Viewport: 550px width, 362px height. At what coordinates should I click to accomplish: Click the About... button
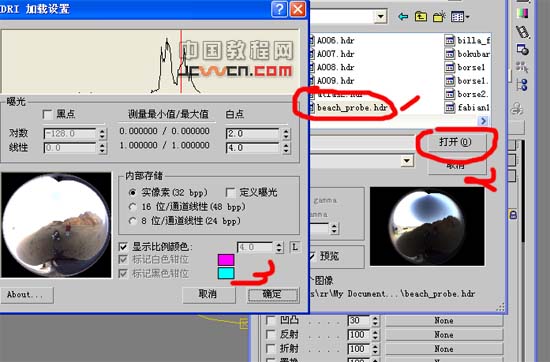pyautogui.click(x=27, y=295)
